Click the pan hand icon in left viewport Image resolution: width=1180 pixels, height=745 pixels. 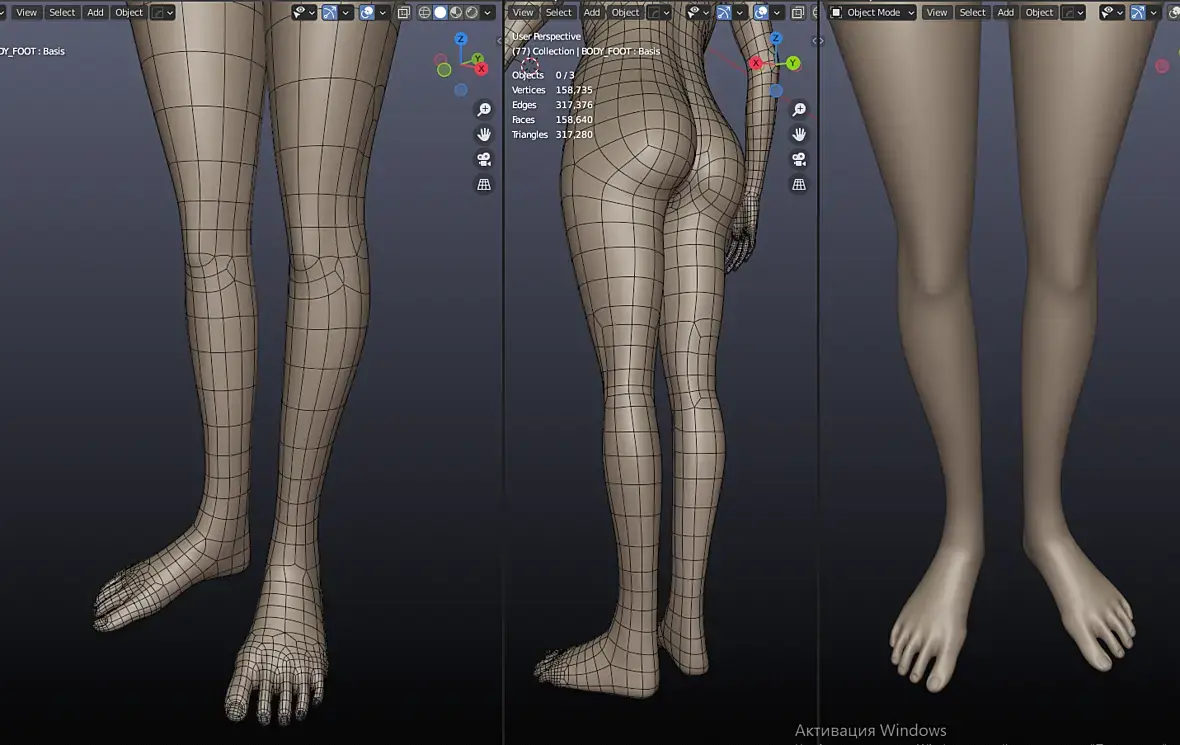tap(484, 135)
